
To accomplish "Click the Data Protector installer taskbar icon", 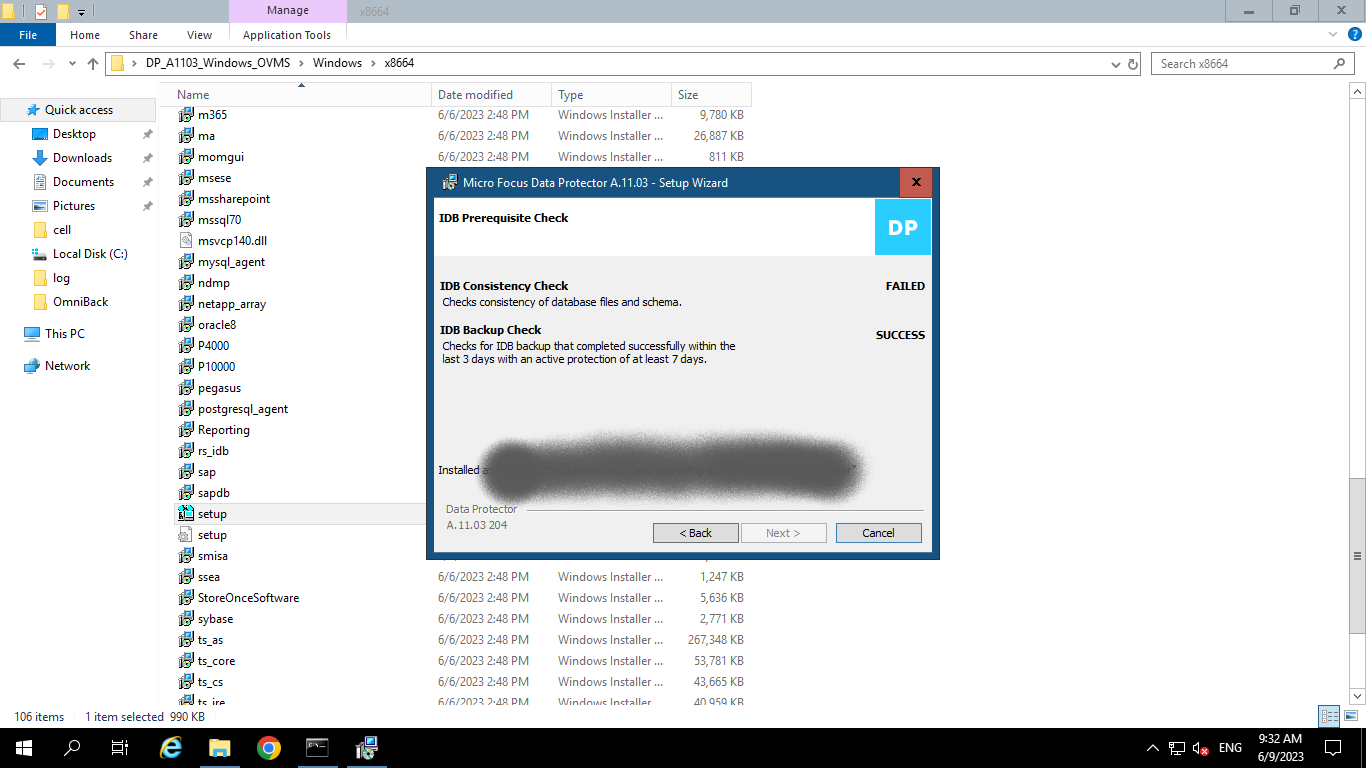I will [366, 747].
